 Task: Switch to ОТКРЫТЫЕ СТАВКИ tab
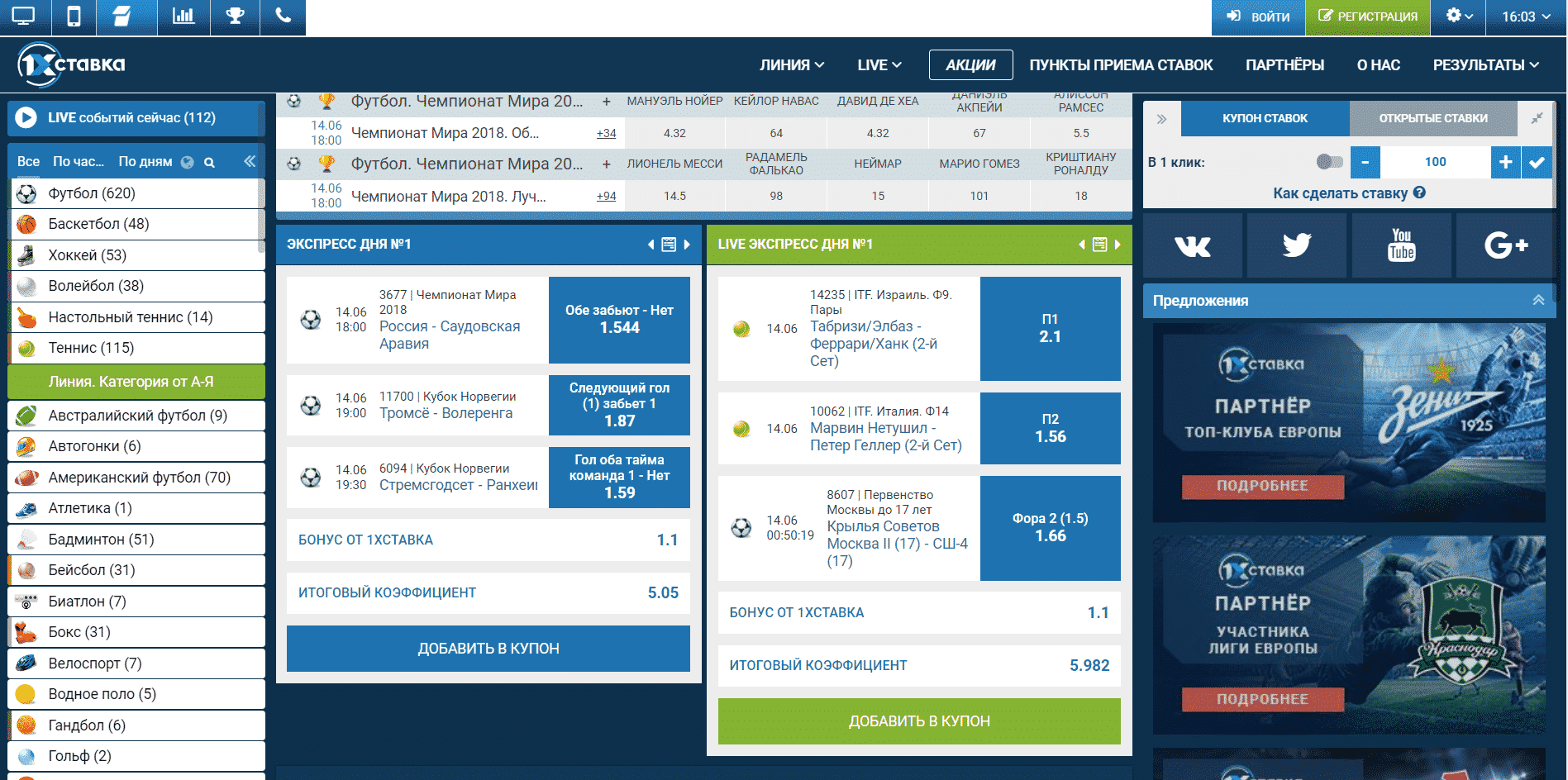pos(1433,118)
